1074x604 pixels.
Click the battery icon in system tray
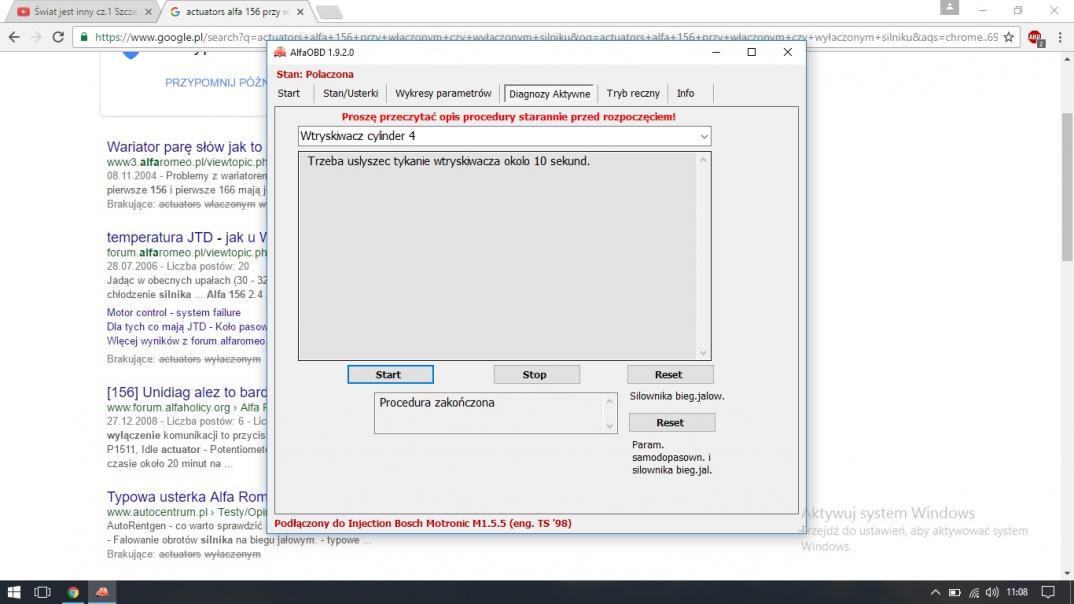point(954,592)
